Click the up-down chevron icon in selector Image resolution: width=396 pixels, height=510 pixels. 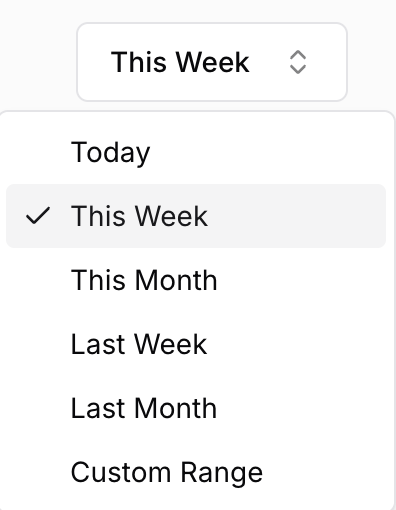click(x=298, y=62)
